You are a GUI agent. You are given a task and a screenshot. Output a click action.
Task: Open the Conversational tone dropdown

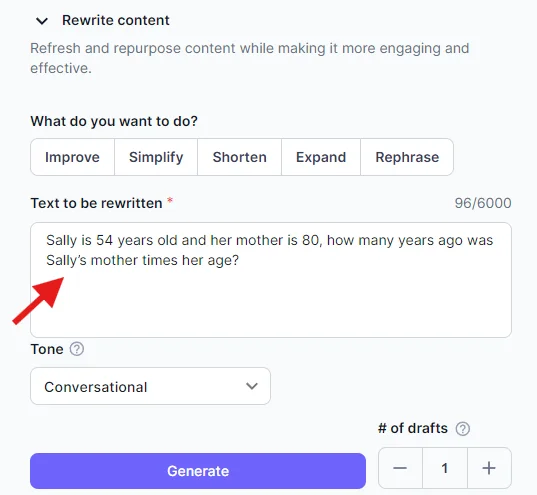coord(150,386)
